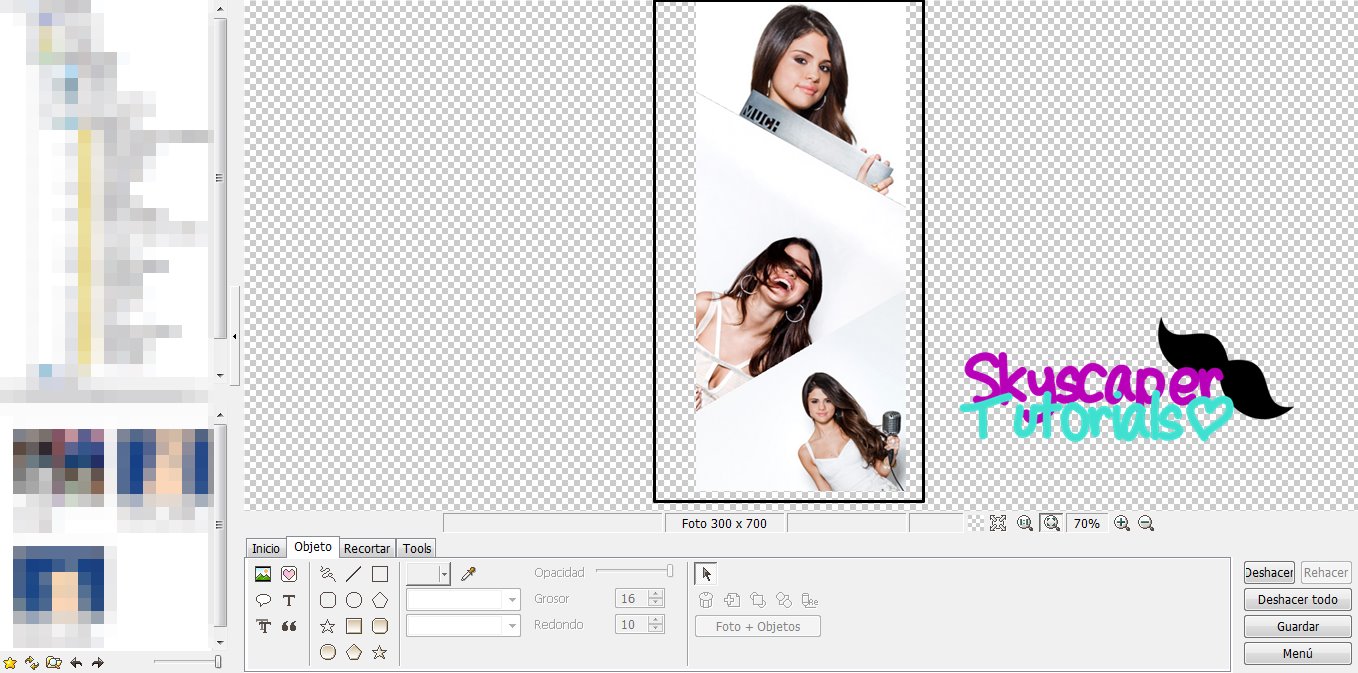Adjust the Grosor thickness stepper
The image size is (1358, 673).
pos(656,599)
